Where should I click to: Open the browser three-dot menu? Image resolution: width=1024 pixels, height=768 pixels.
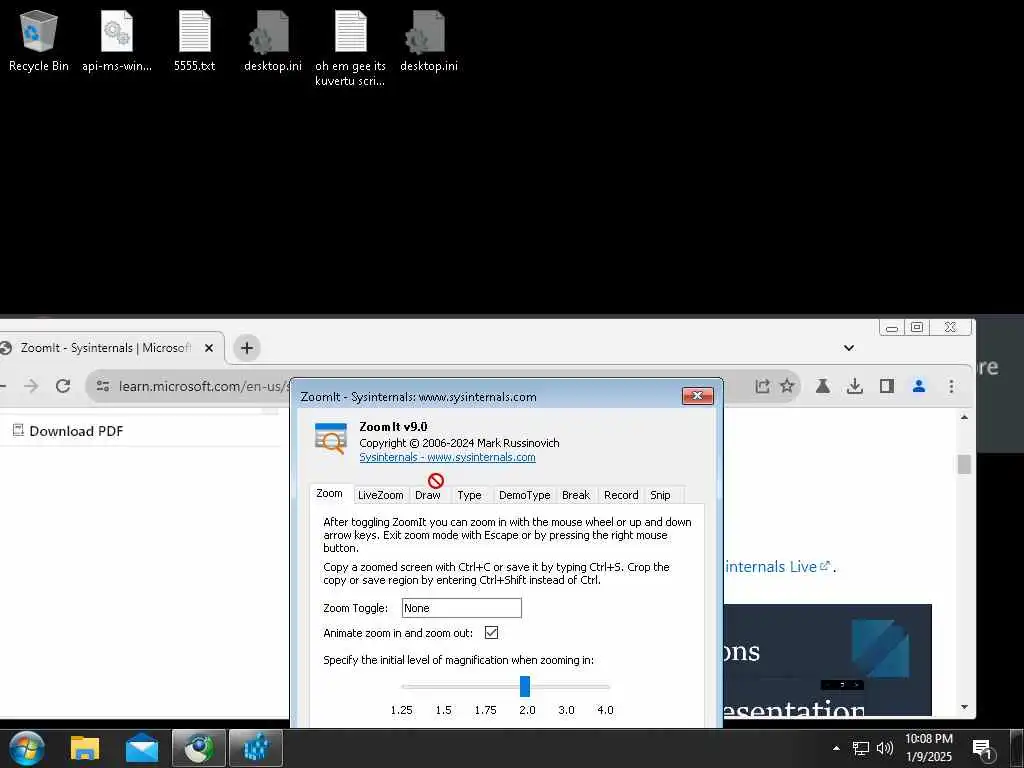[x=951, y=386]
